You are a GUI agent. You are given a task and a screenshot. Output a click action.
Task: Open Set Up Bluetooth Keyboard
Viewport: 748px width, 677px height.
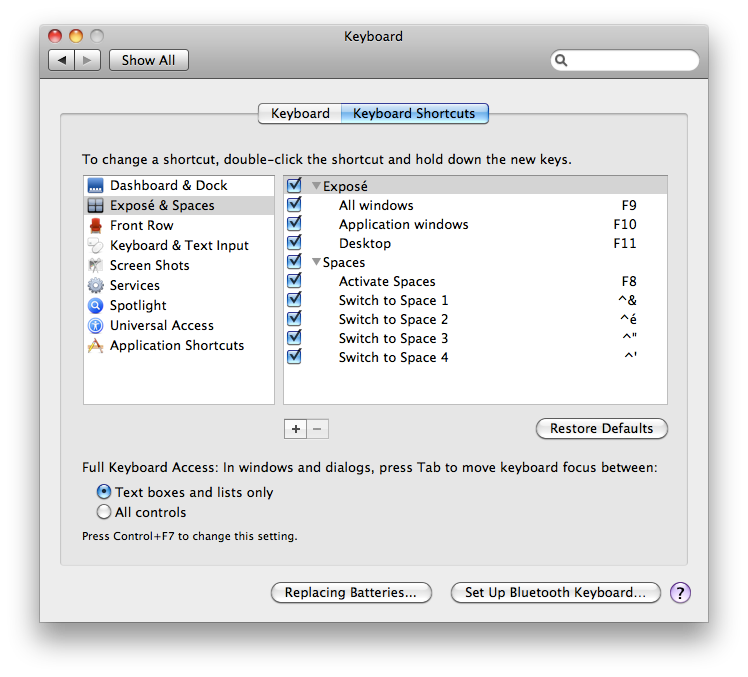pyautogui.click(x=555, y=593)
